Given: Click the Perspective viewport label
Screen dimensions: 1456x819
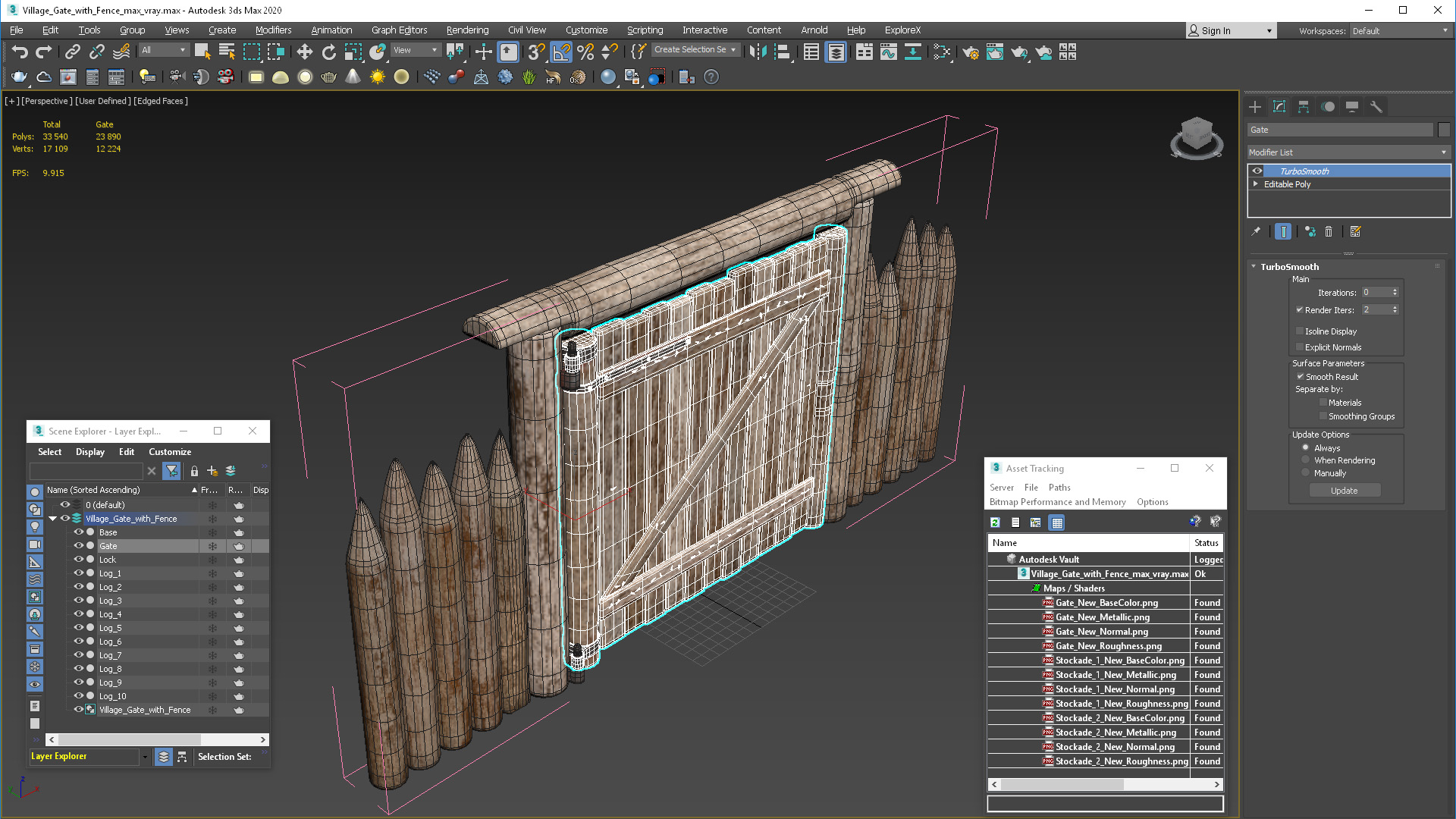Looking at the screenshot, I should [47, 101].
